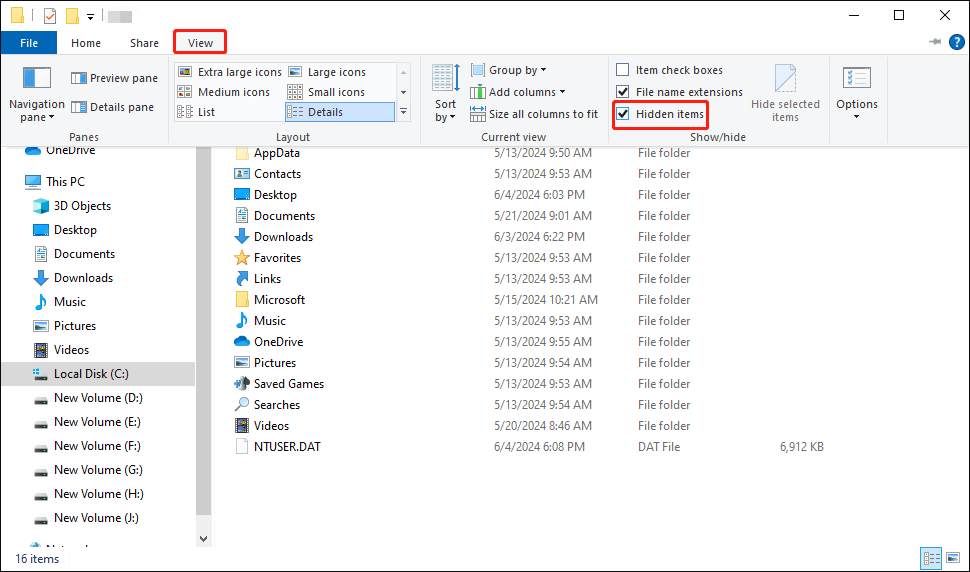Uncheck File name extensions
This screenshot has width=970, height=572.
point(623,92)
